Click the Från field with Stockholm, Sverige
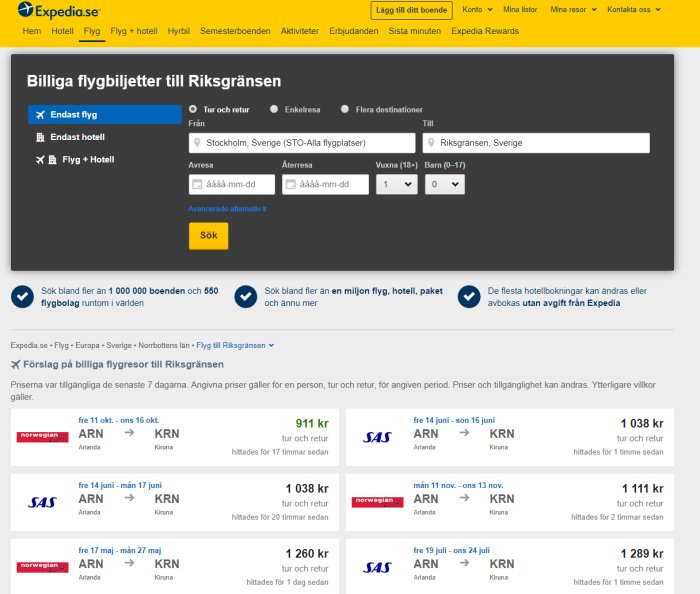This screenshot has width=700, height=594. click(x=302, y=143)
